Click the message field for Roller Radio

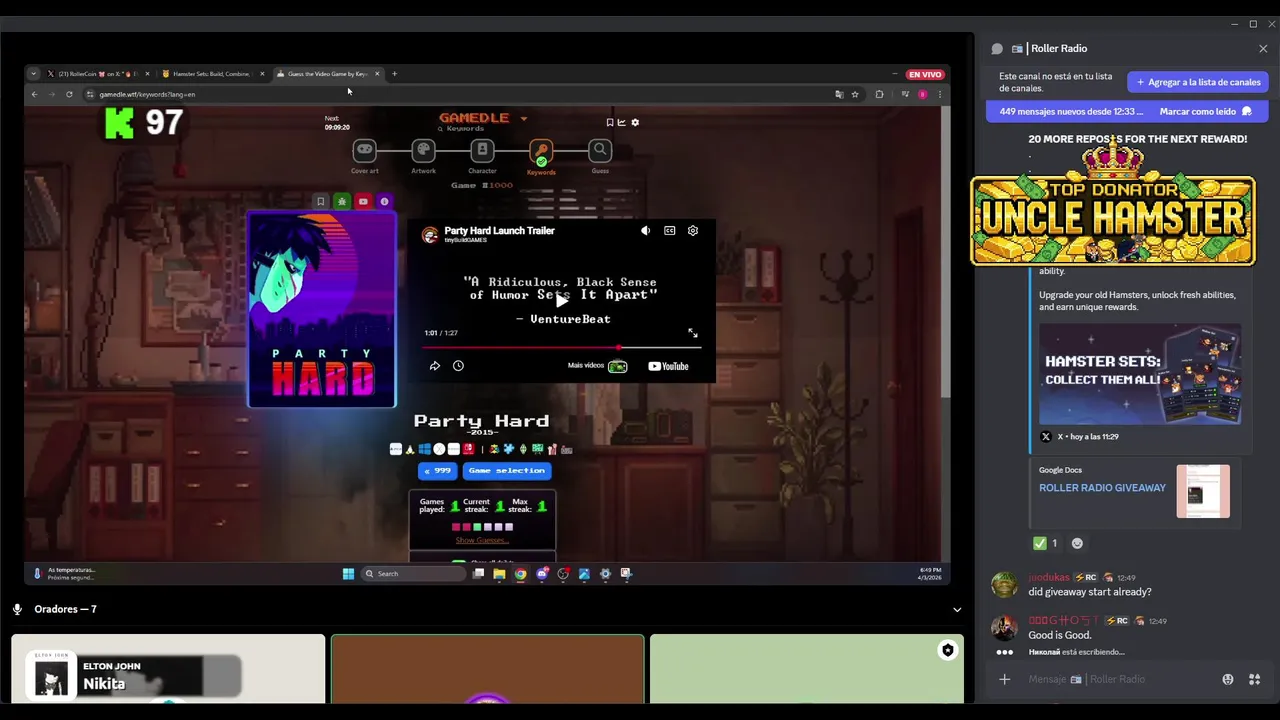pos(1120,679)
